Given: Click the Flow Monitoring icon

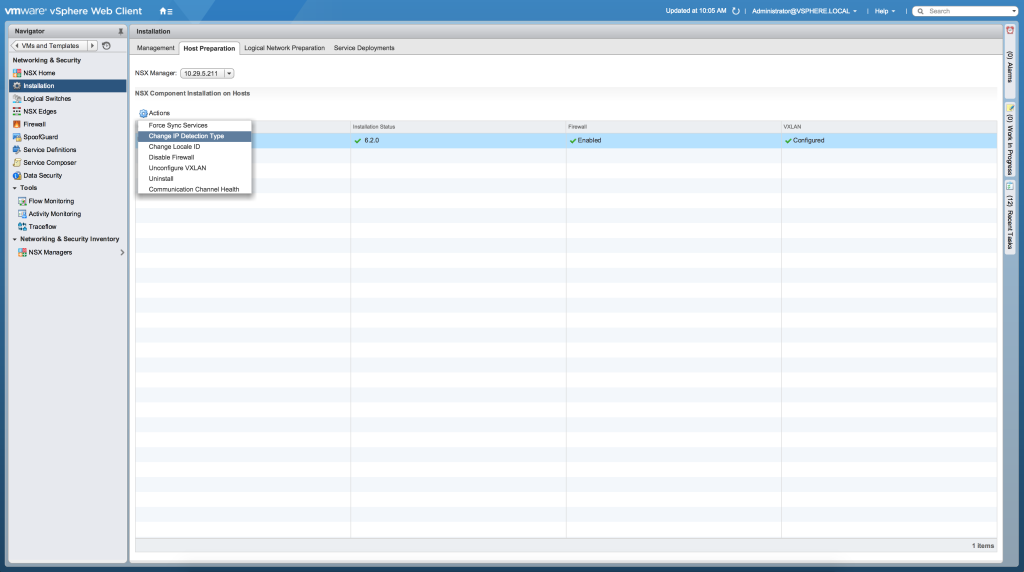Looking at the screenshot, I should pyautogui.click(x=22, y=201).
